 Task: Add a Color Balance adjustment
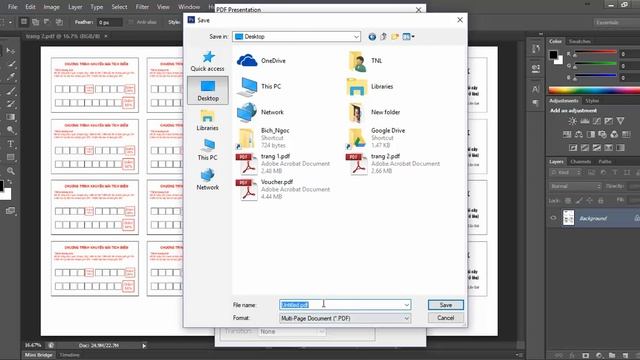[579, 134]
